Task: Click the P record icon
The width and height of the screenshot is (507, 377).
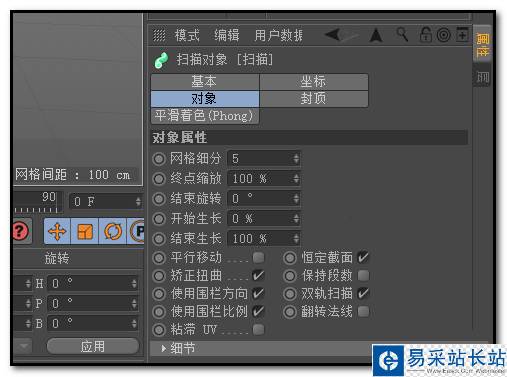Action: point(137,231)
